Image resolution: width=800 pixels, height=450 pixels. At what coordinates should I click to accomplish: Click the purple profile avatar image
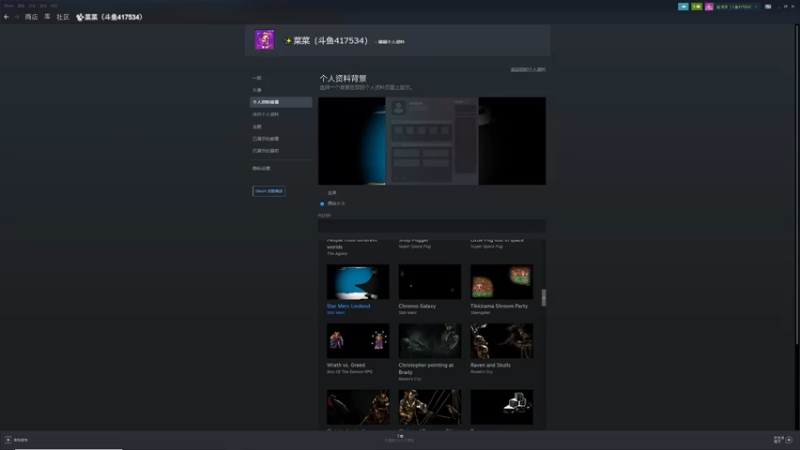[x=264, y=40]
